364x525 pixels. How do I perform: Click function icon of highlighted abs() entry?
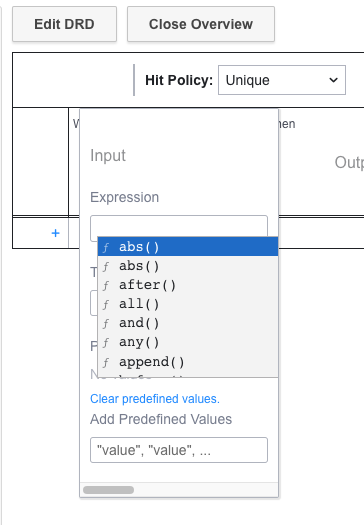(106, 247)
